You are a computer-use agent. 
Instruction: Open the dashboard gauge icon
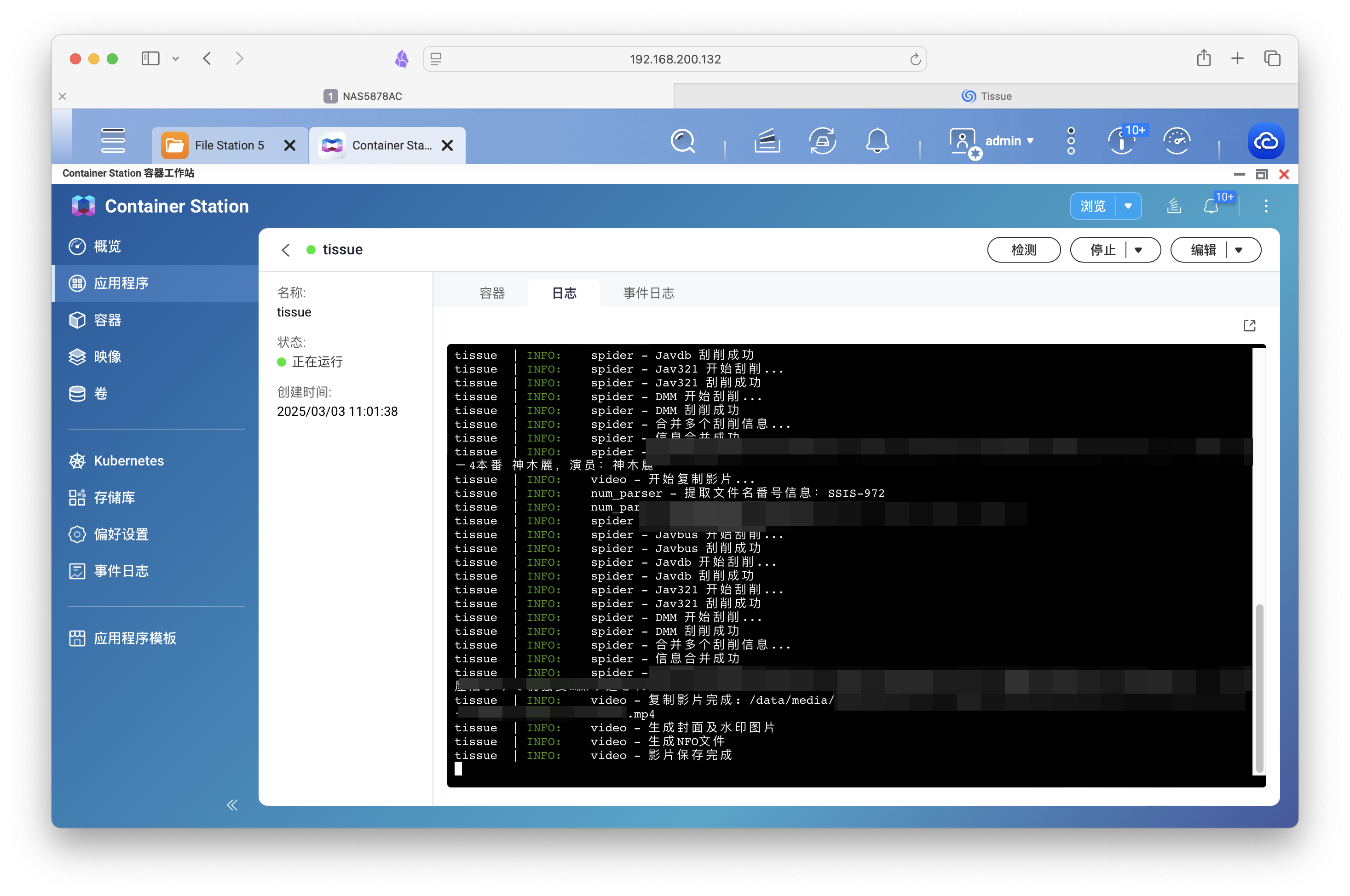point(1176,141)
